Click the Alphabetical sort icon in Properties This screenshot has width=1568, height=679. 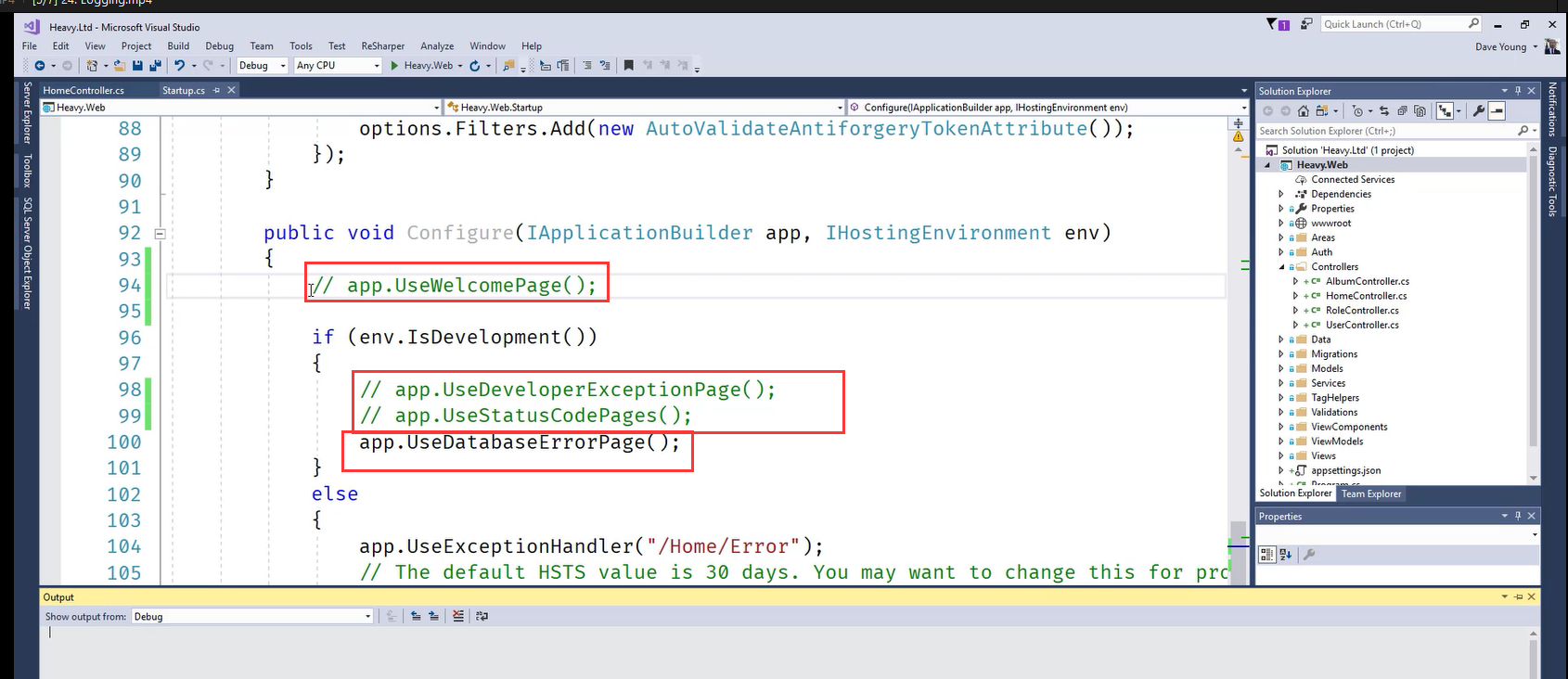point(1286,555)
